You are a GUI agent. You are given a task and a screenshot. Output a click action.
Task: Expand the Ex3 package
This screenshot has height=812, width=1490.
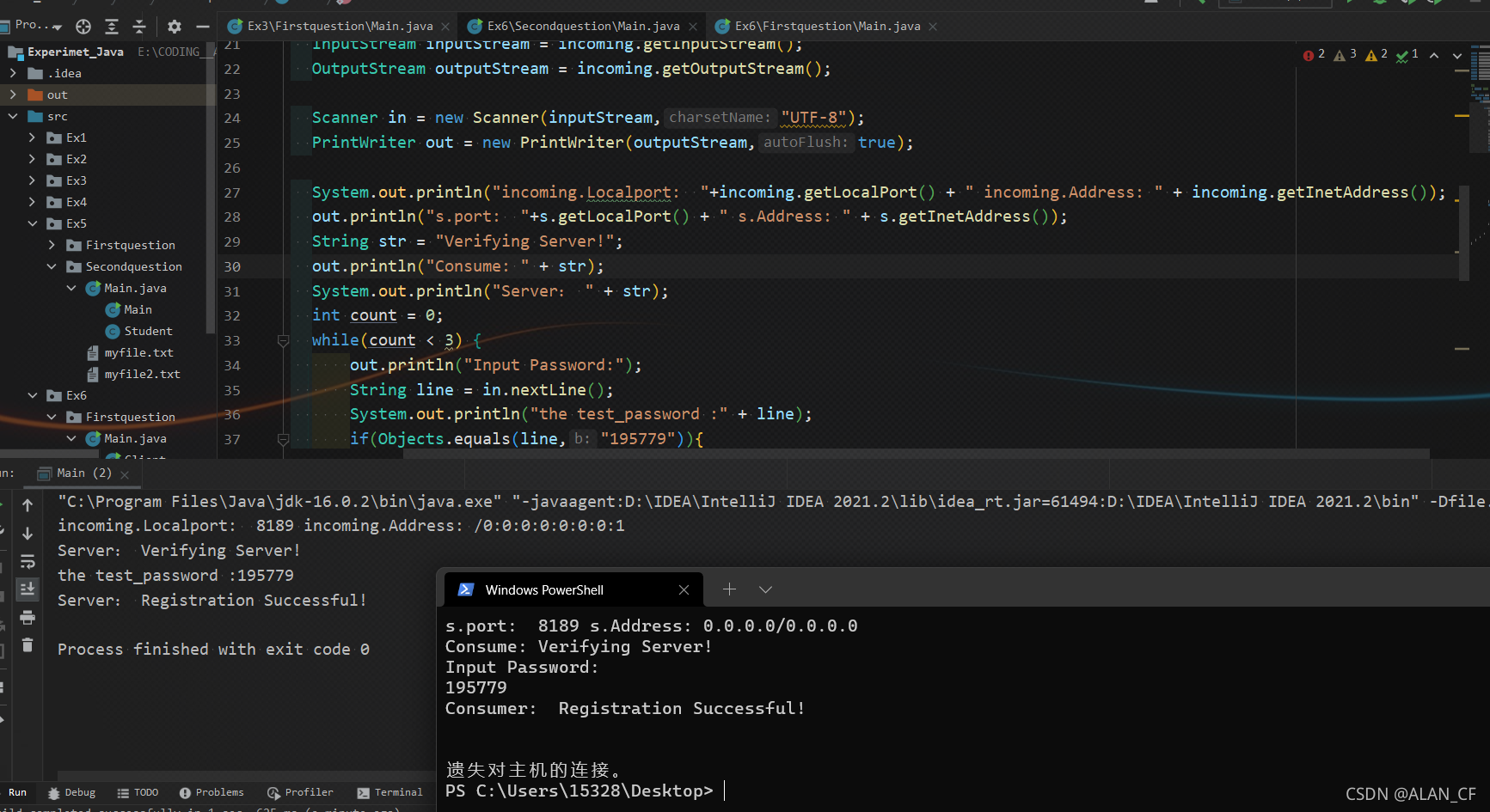32,180
